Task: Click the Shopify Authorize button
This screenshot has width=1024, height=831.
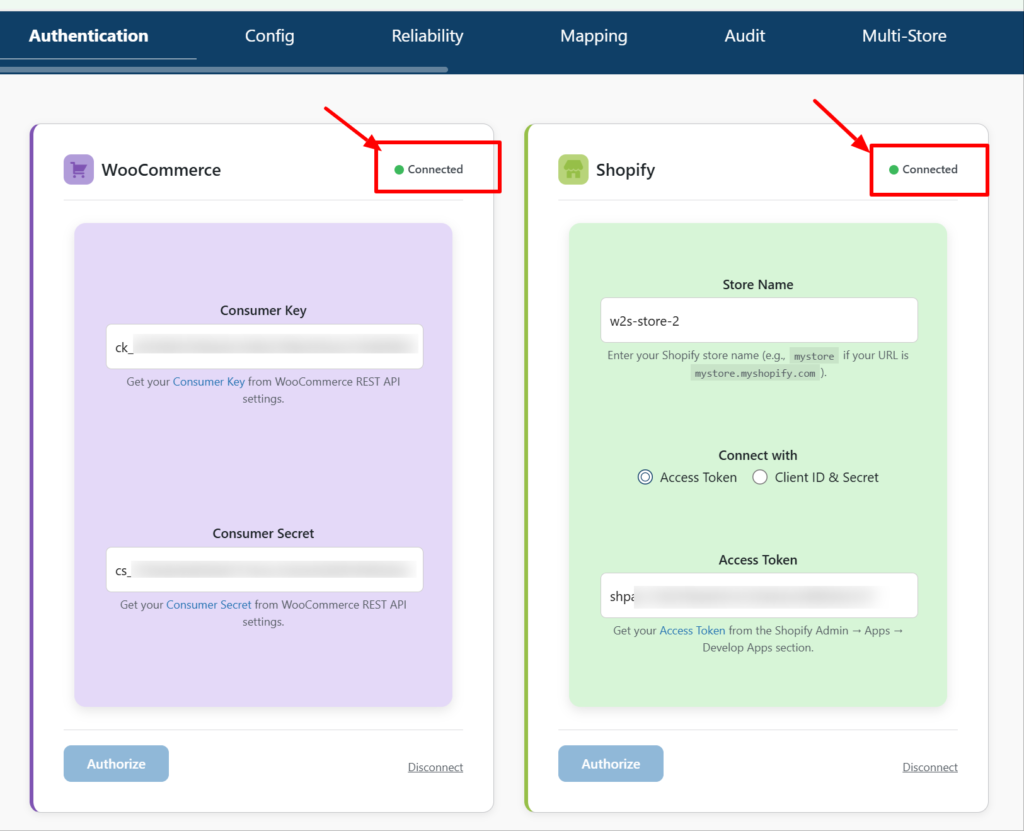Action: click(x=611, y=763)
